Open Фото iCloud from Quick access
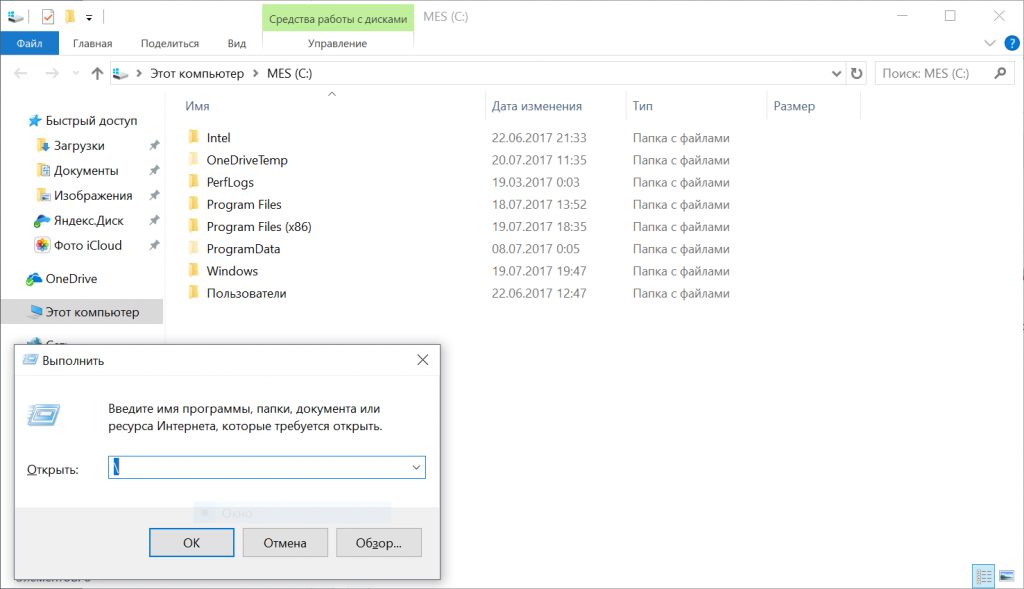The height and width of the screenshot is (589, 1024). click(43, 245)
